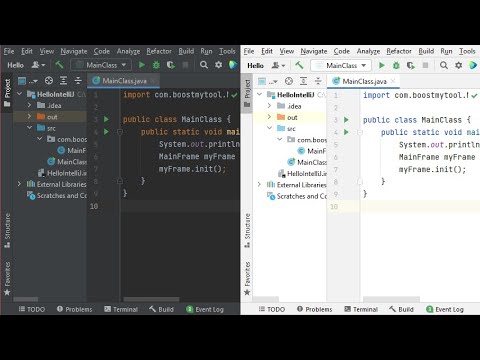The image size is (480, 360).
Task: Click horizontal scrollbar of light editor
Action: click(x=391, y=299)
